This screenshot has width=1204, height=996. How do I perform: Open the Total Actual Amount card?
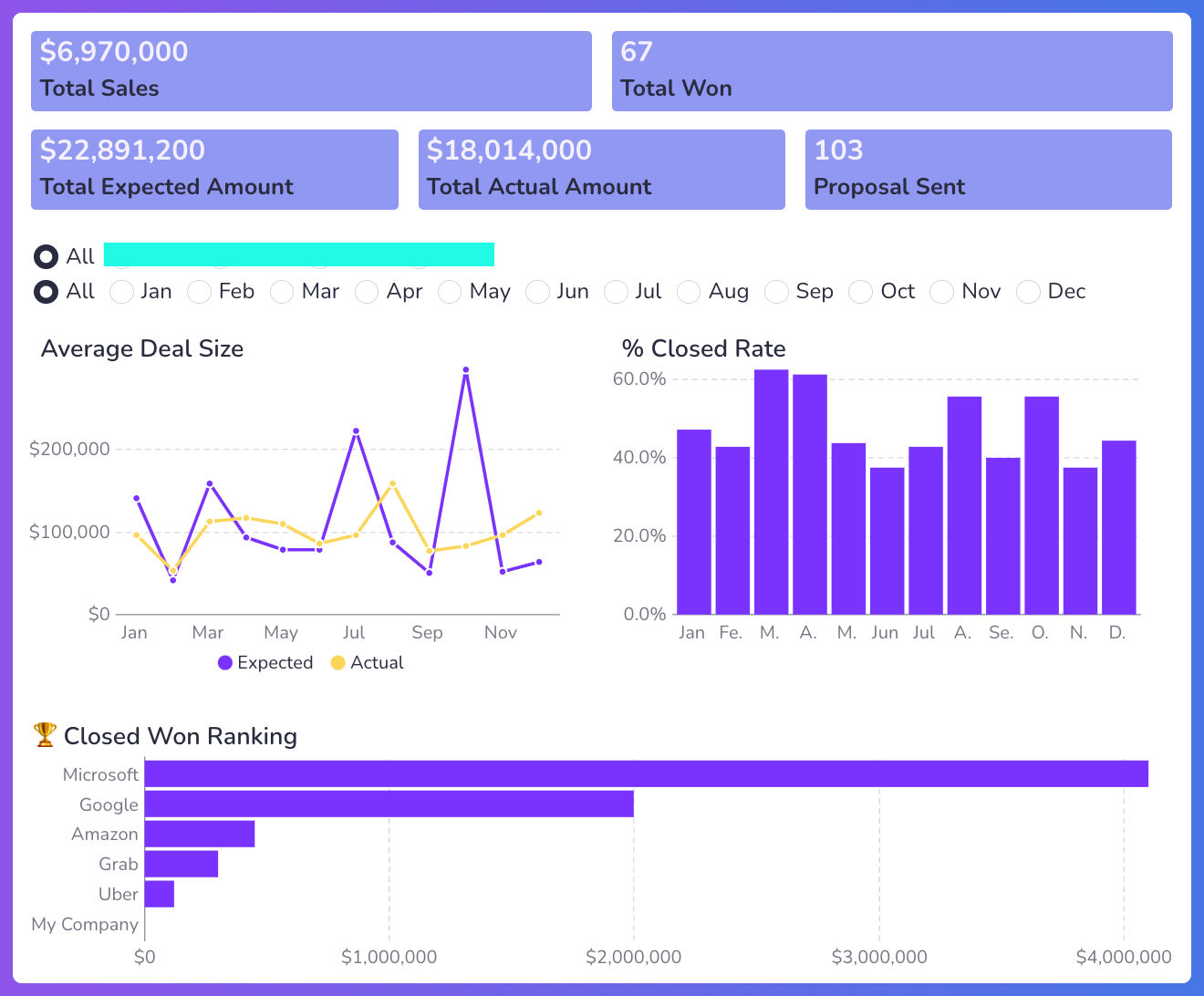pyautogui.click(x=602, y=170)
